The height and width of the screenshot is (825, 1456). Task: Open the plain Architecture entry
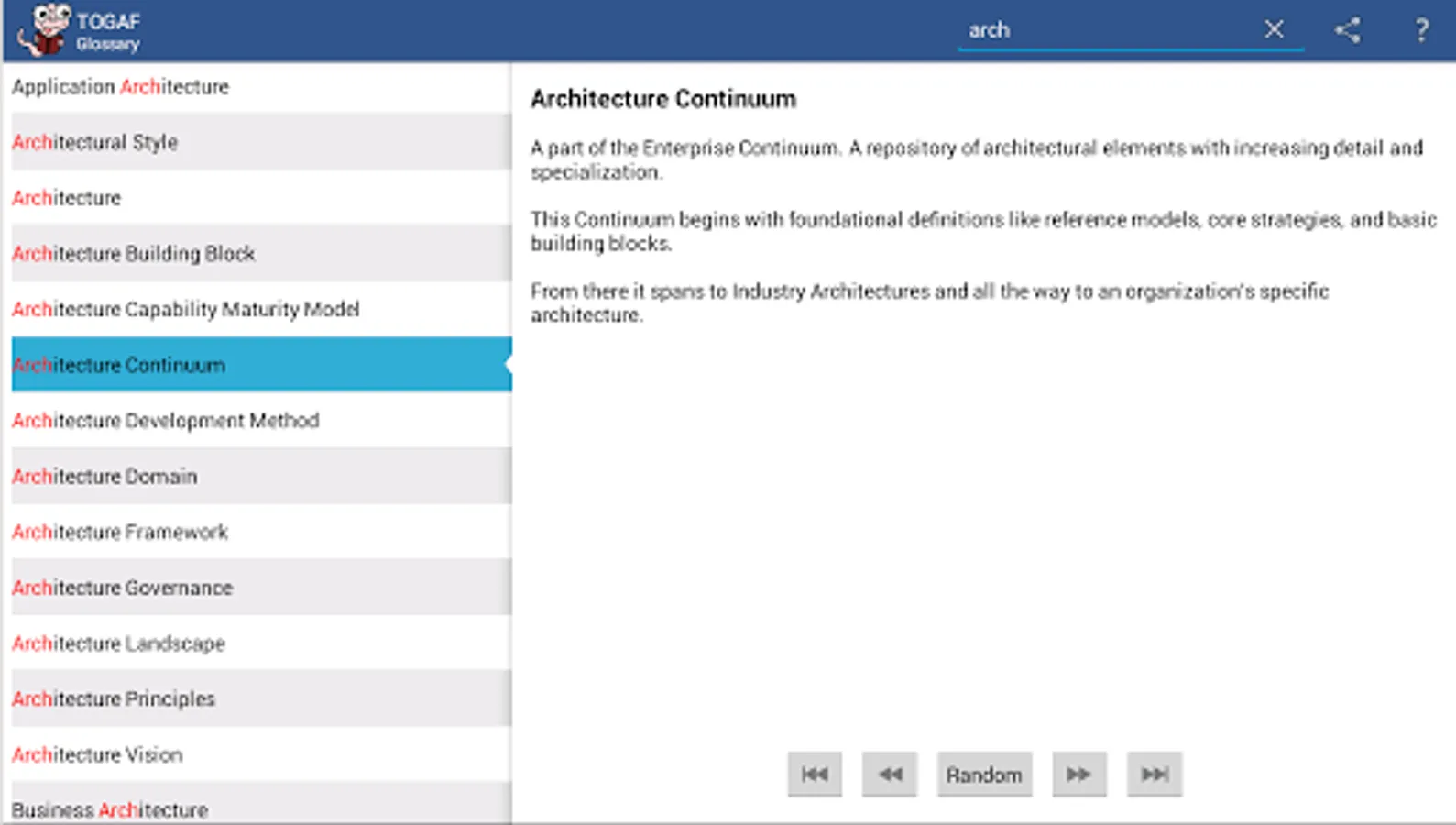(261, 198)
